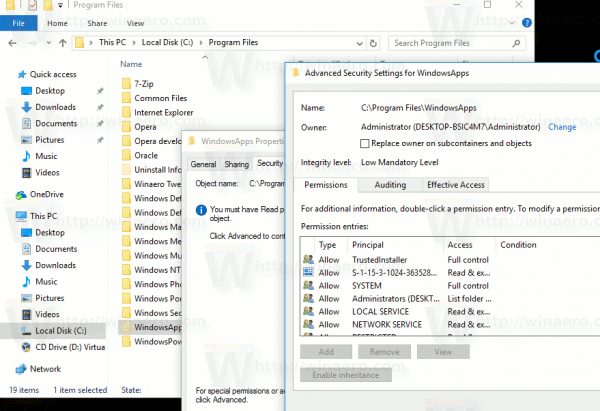Image resolution: width=600 pixels, height=411 pixels.
Task: Check Replace owner on subcontainers and objects
Action: pos(365,144)
